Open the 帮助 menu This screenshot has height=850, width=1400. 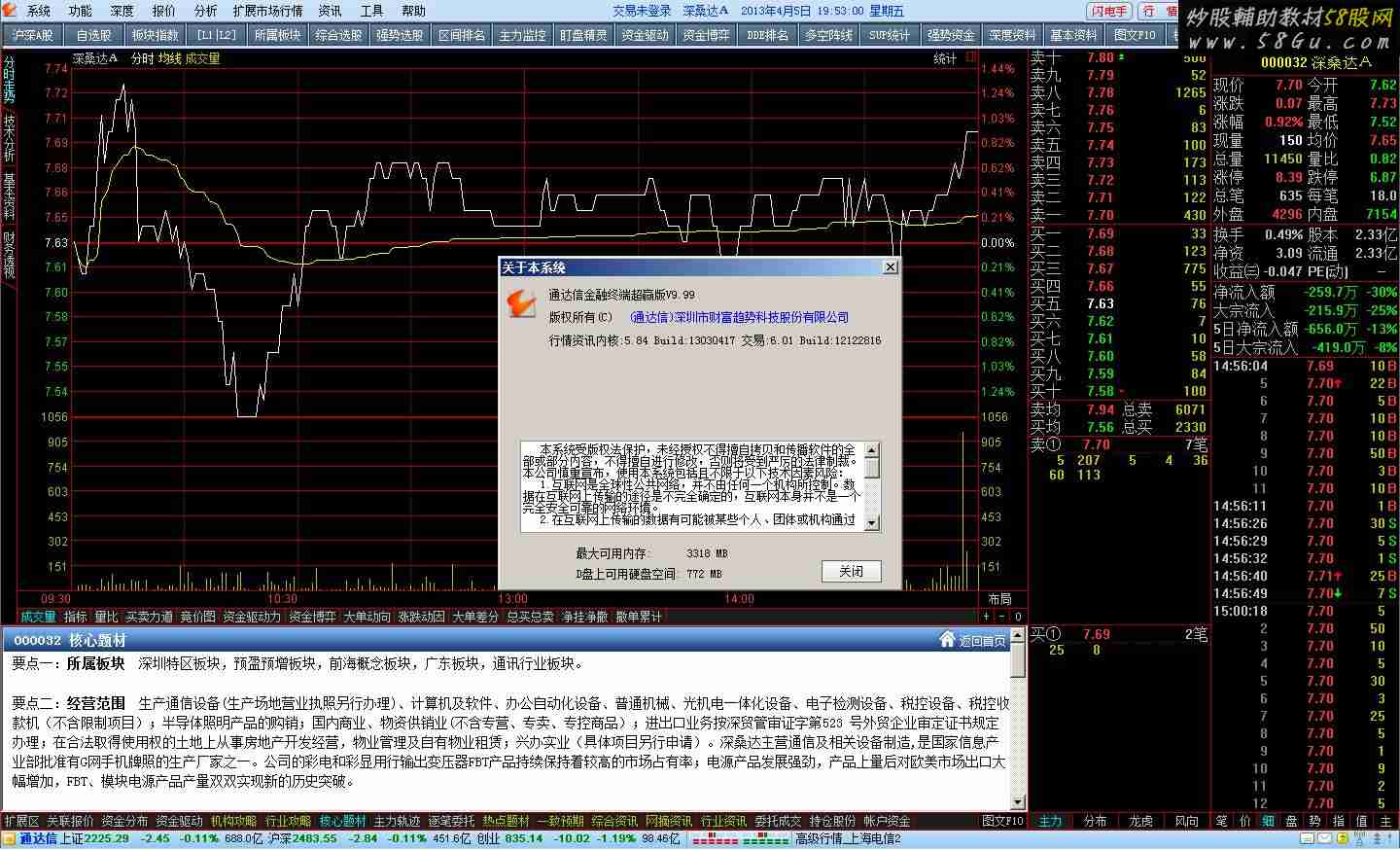413,11
